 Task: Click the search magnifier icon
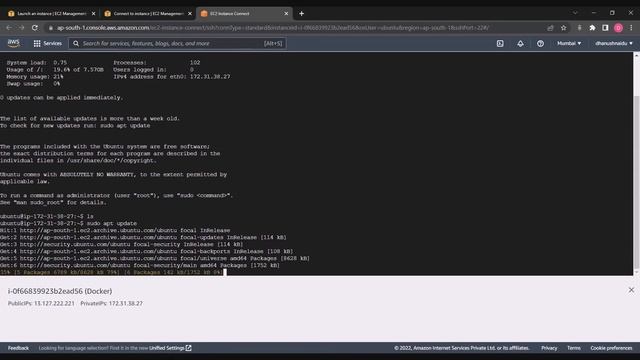pyautogui.click(x=76, y=43)
